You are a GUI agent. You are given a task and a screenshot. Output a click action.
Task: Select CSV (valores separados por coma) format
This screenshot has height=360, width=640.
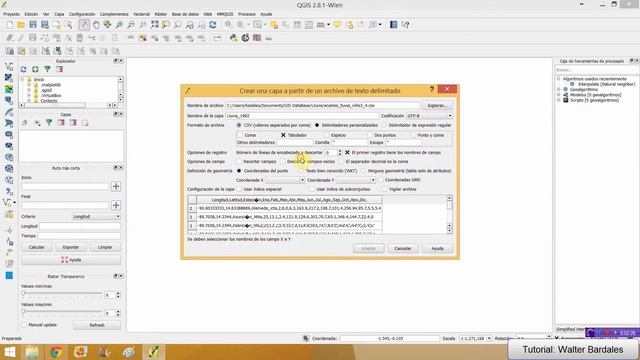(x=239, y=125)
